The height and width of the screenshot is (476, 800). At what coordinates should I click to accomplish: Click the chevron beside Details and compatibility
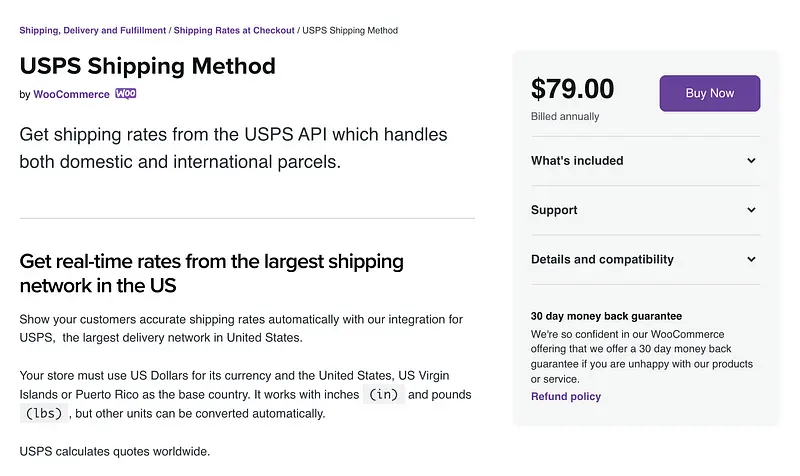click(x=751, y=260)
